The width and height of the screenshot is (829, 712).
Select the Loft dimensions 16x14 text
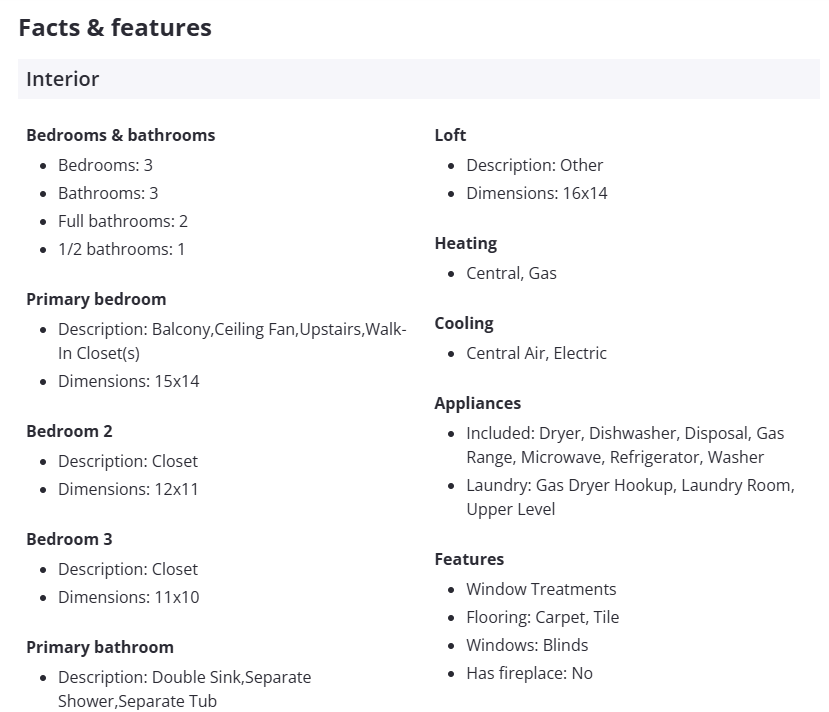(x=536, y=193)
